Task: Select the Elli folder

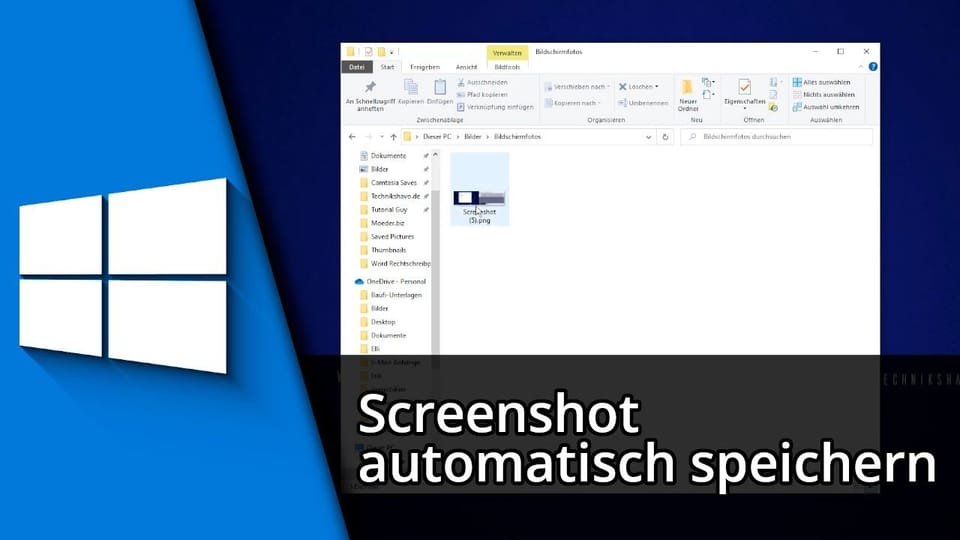Action: pos(375,349)
